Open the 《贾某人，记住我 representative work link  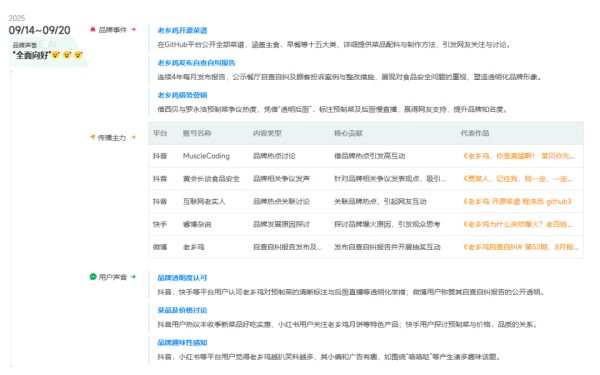[518, 179]
